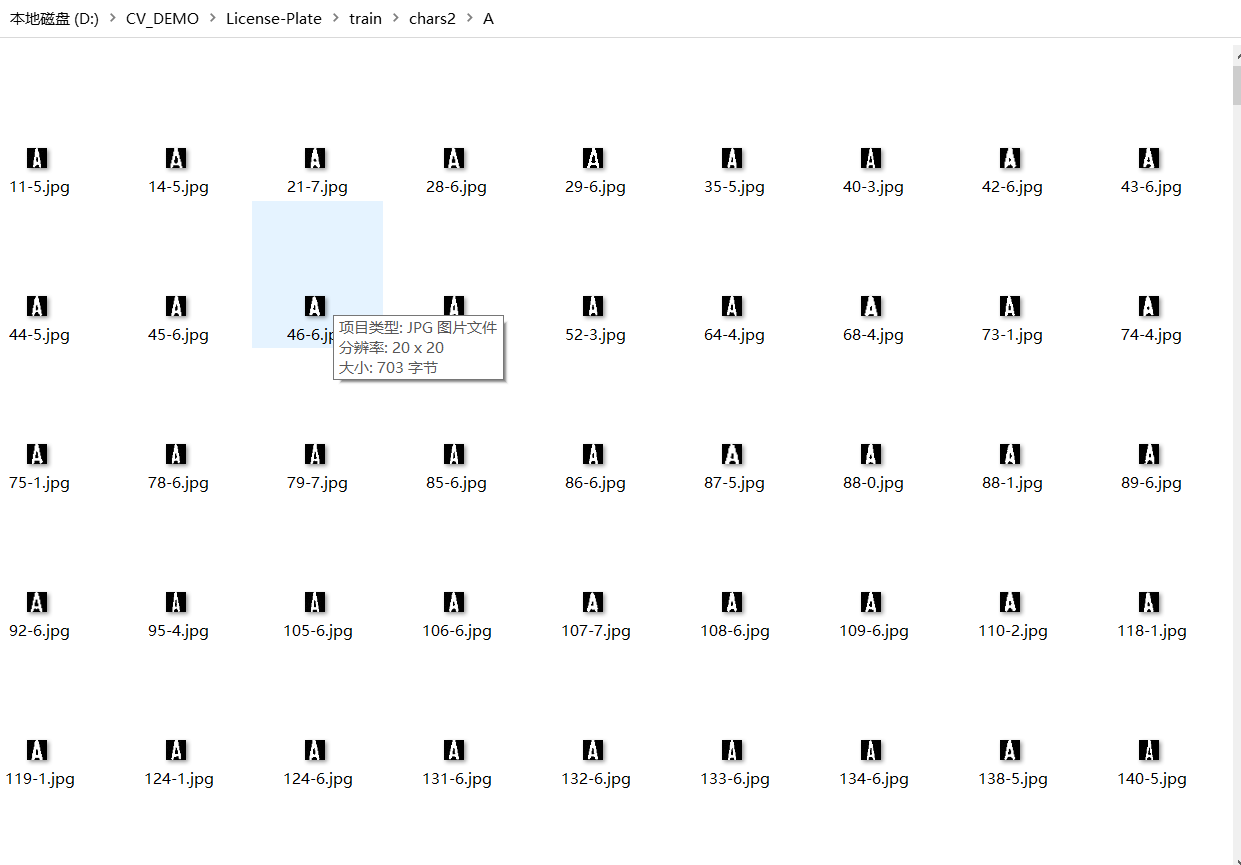Select the 74-4.jpg file icon
The height and width of the screenshot is (865, 1241).
(x=1149, y=306)
